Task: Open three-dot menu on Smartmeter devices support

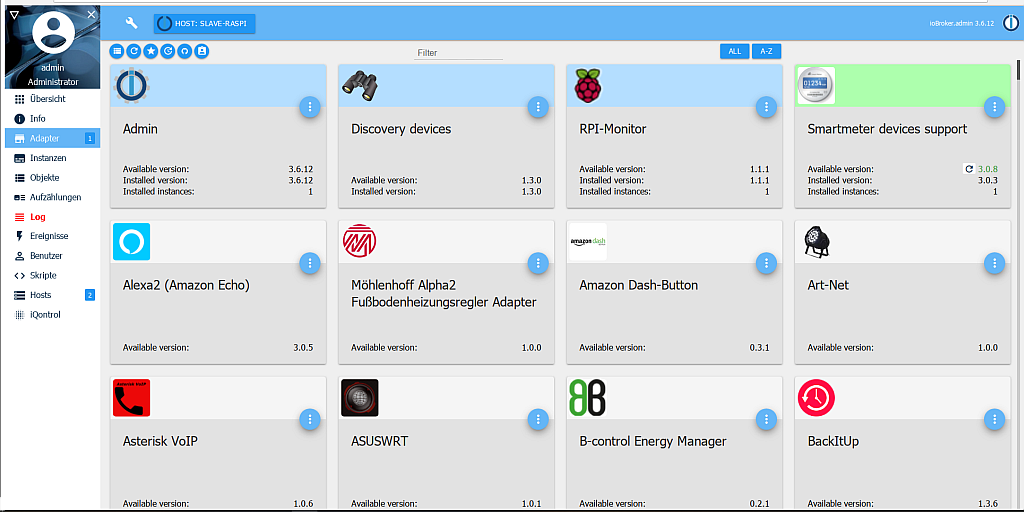Action: coord(994,107)
